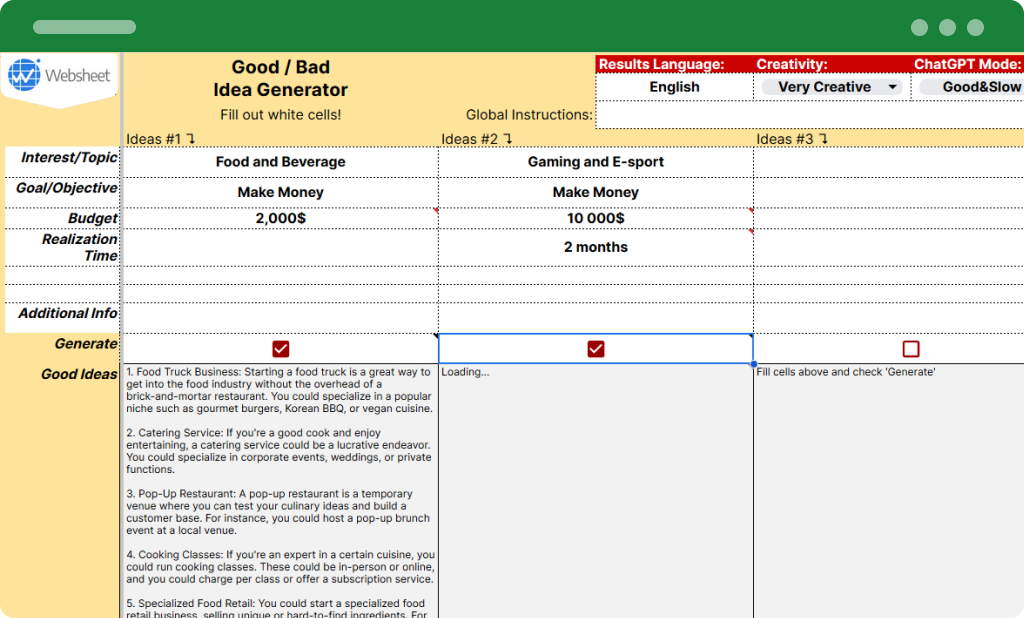Click the 'Fill out white cells!' text
The image size is (1024, 618).
coord(281,115)
